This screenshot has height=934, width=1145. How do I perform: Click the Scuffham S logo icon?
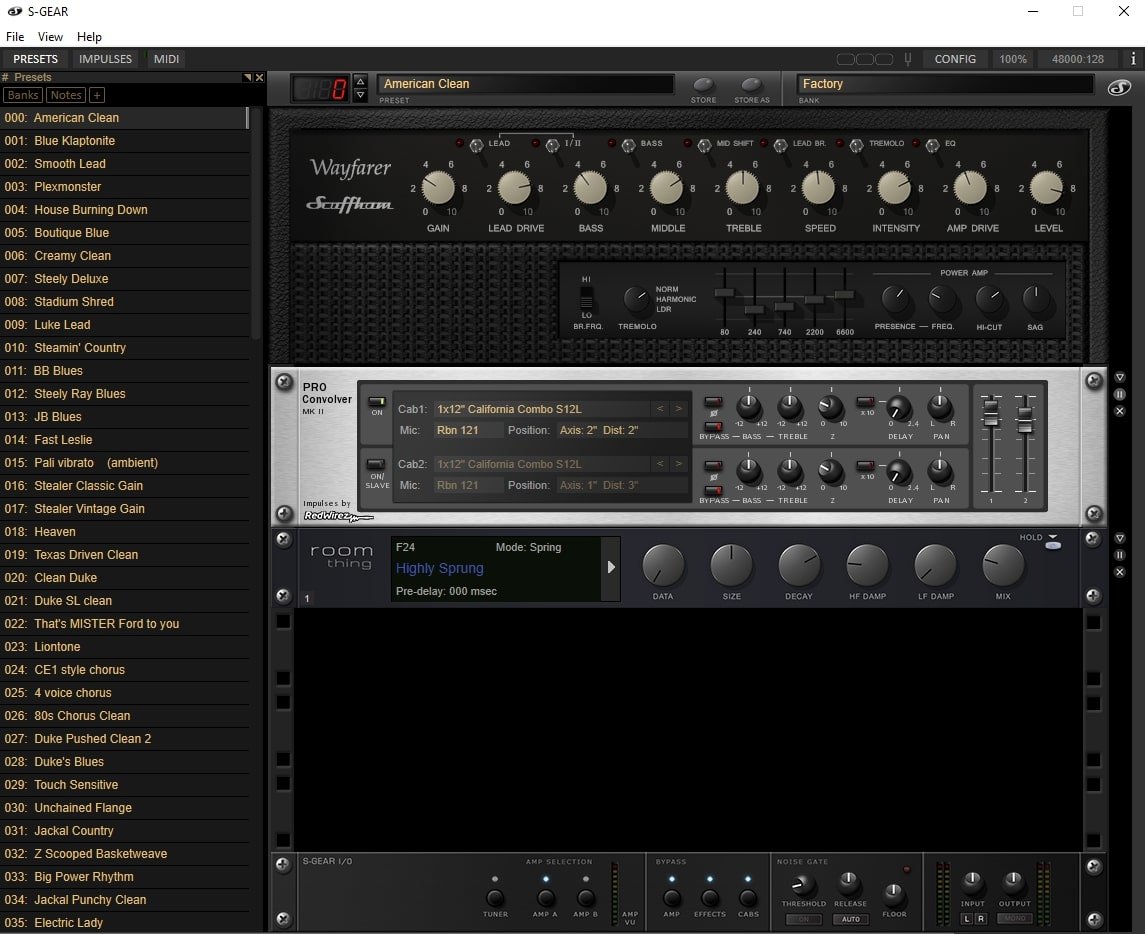[1119, 88]
